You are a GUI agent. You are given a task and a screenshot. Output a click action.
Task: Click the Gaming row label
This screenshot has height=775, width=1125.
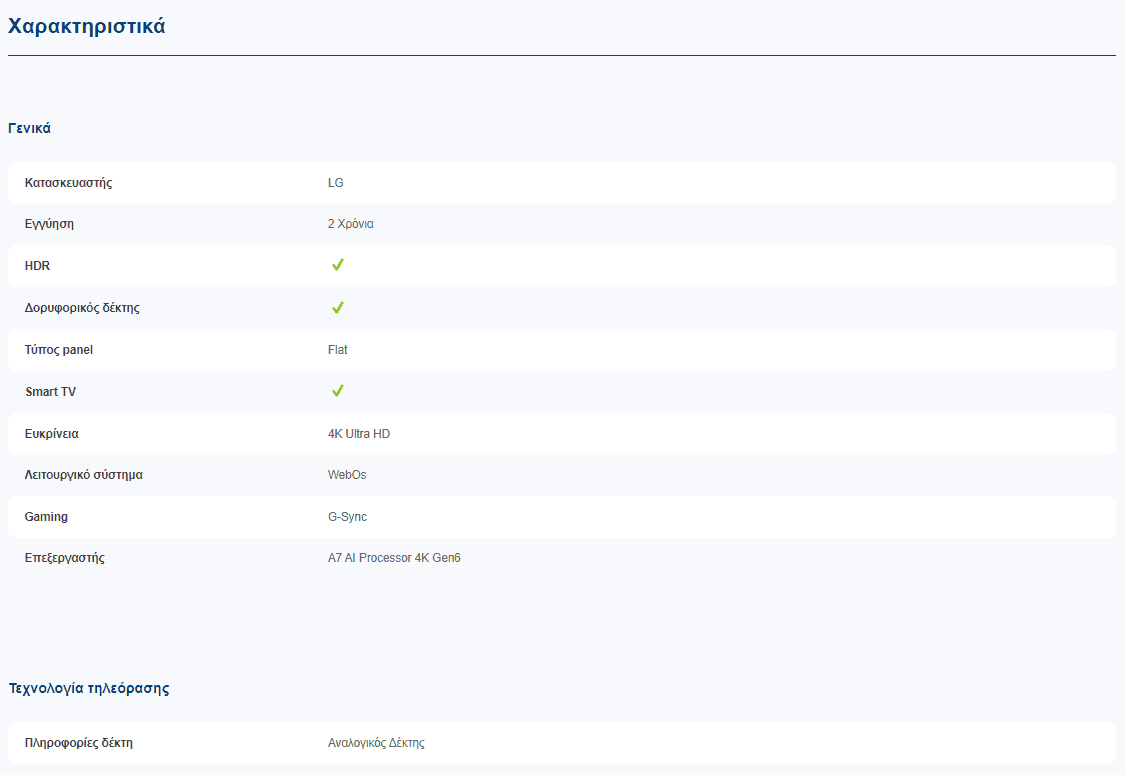pyautogui.click(x=46, y=517)
